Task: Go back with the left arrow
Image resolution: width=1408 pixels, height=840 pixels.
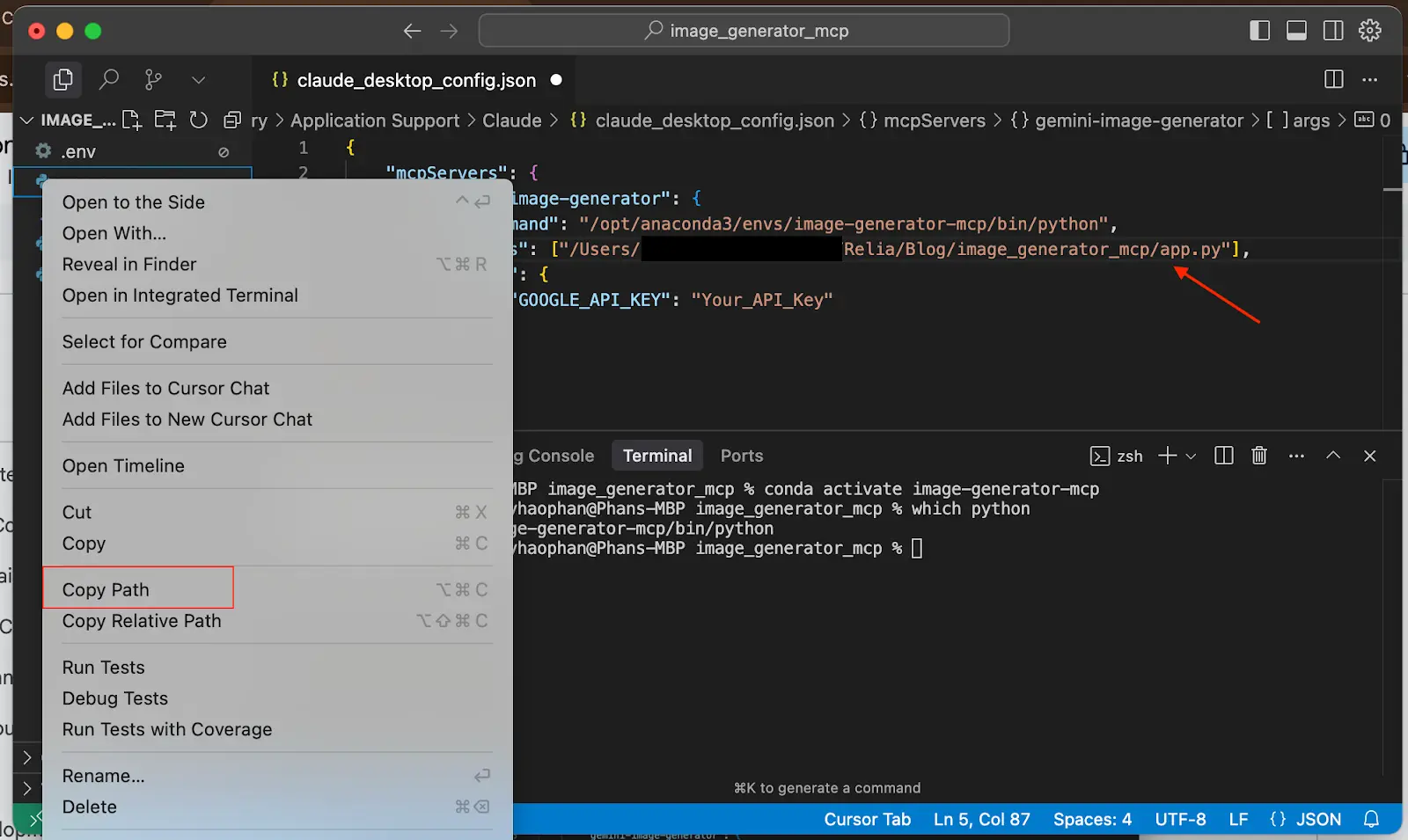Action: coord(412,32)
